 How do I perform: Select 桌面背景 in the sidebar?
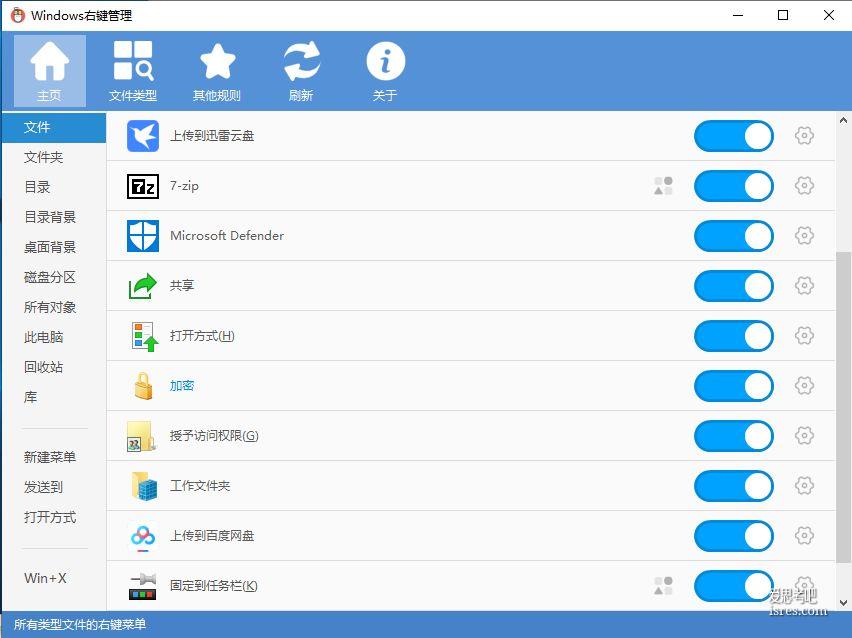point(54,247)
